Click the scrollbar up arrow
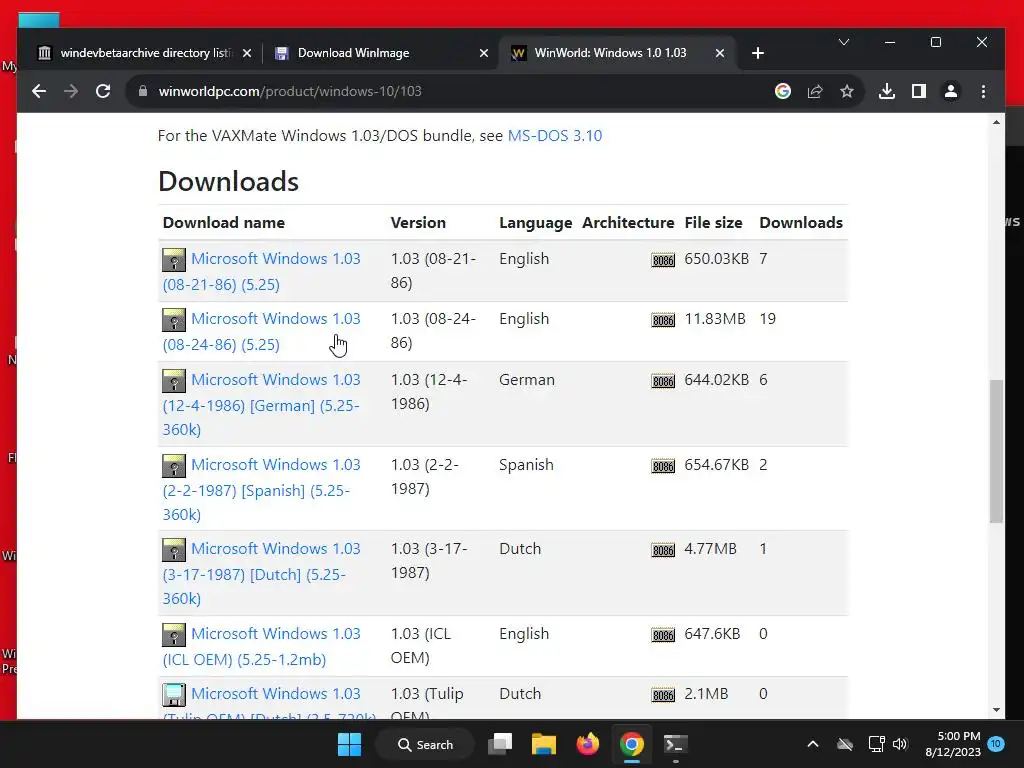 [996, 122]
